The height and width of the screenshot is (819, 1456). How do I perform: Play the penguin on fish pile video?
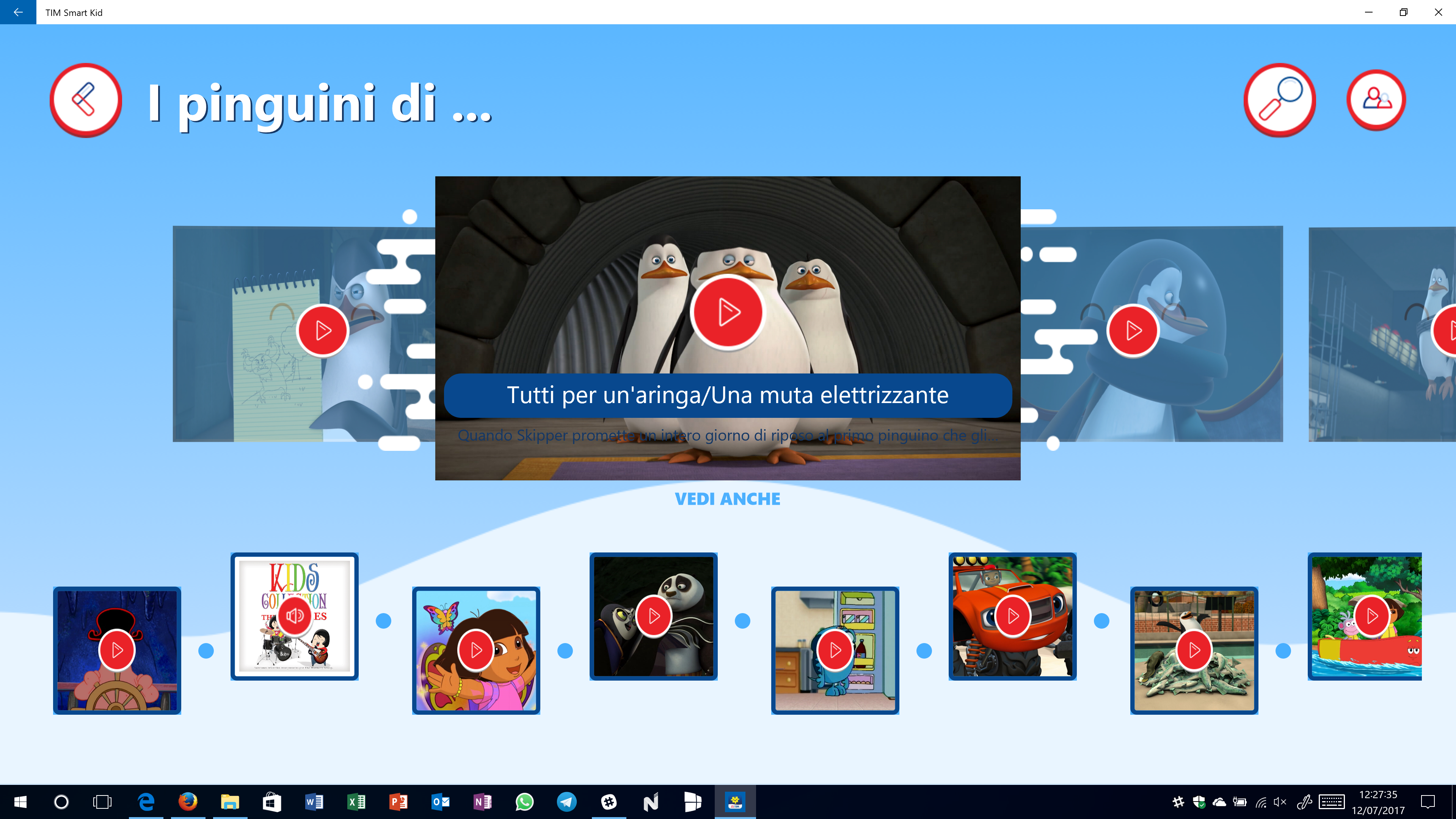coord(1194,650)
